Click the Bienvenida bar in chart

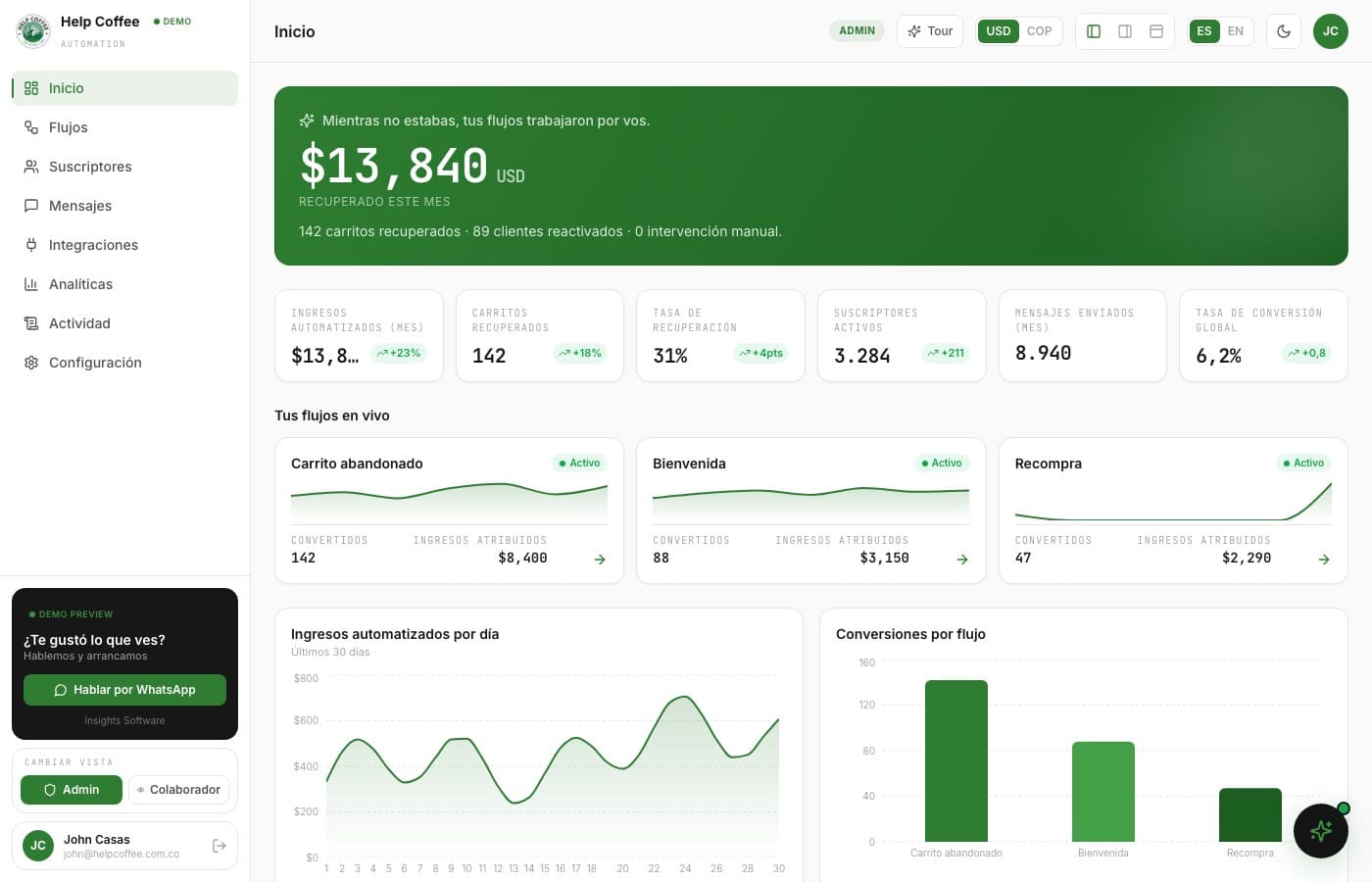[1103, 792]
